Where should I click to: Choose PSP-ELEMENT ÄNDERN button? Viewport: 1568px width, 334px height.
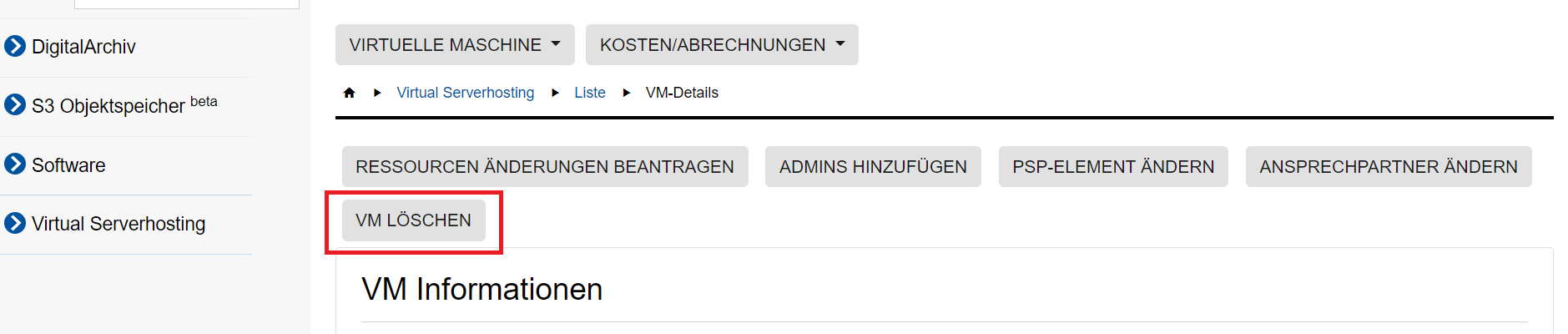pos(1113,167)
